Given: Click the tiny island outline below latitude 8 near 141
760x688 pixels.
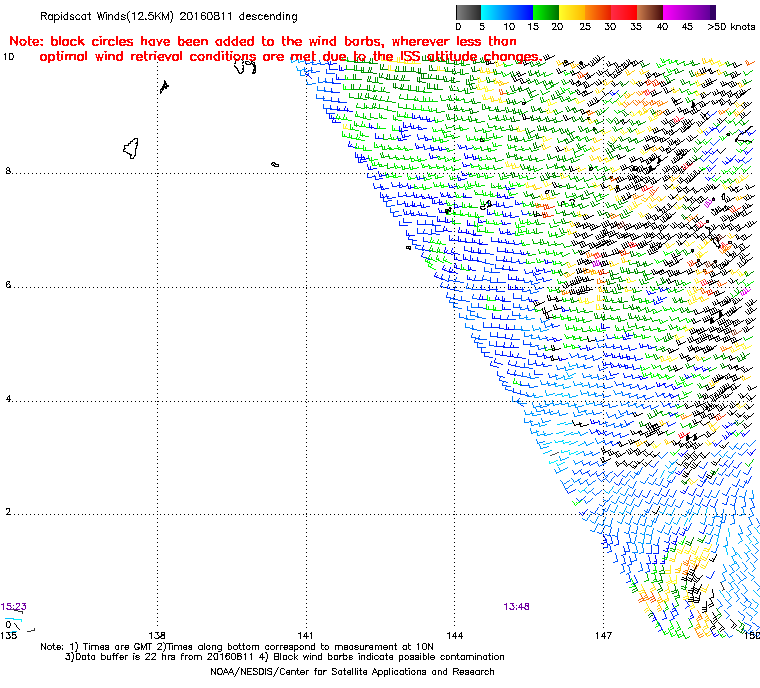Looking at the screenshot, I should [275, 165].
